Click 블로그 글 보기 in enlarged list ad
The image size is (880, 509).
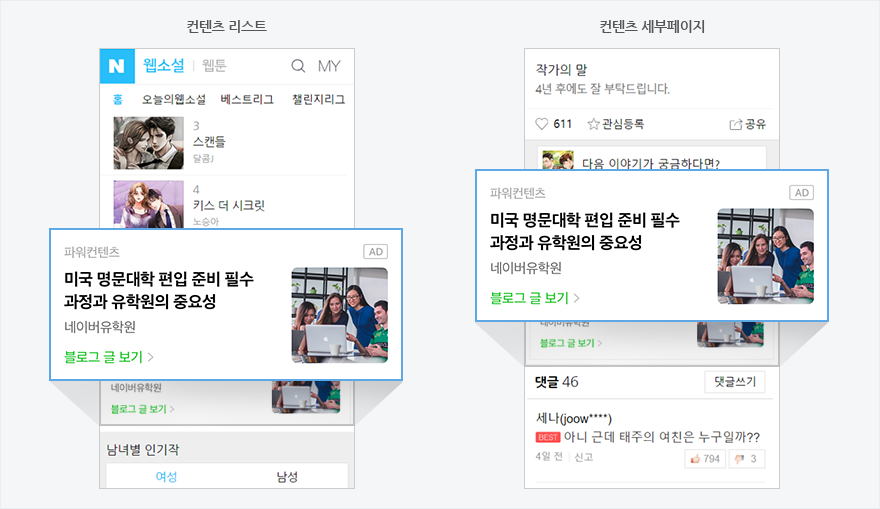(108, 357)
